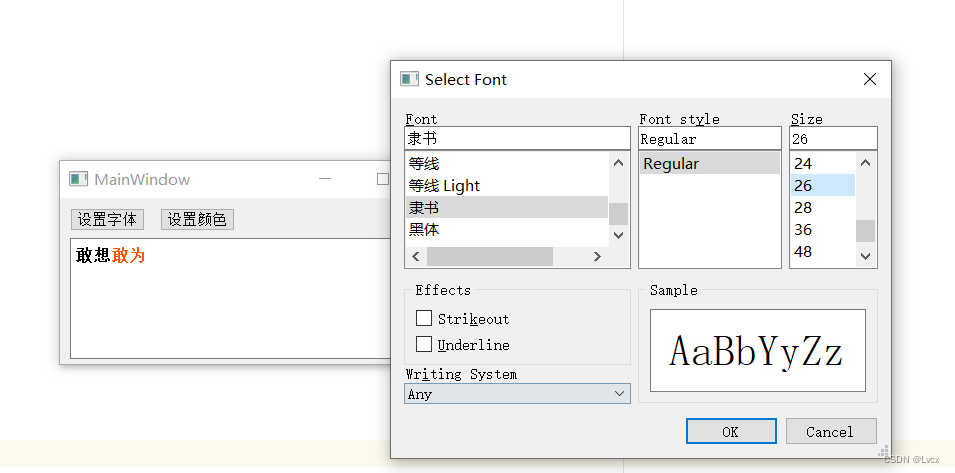The image size is (955, 473).
Task: Choose size 24 in the list
Action: click(x=823, y=163)
